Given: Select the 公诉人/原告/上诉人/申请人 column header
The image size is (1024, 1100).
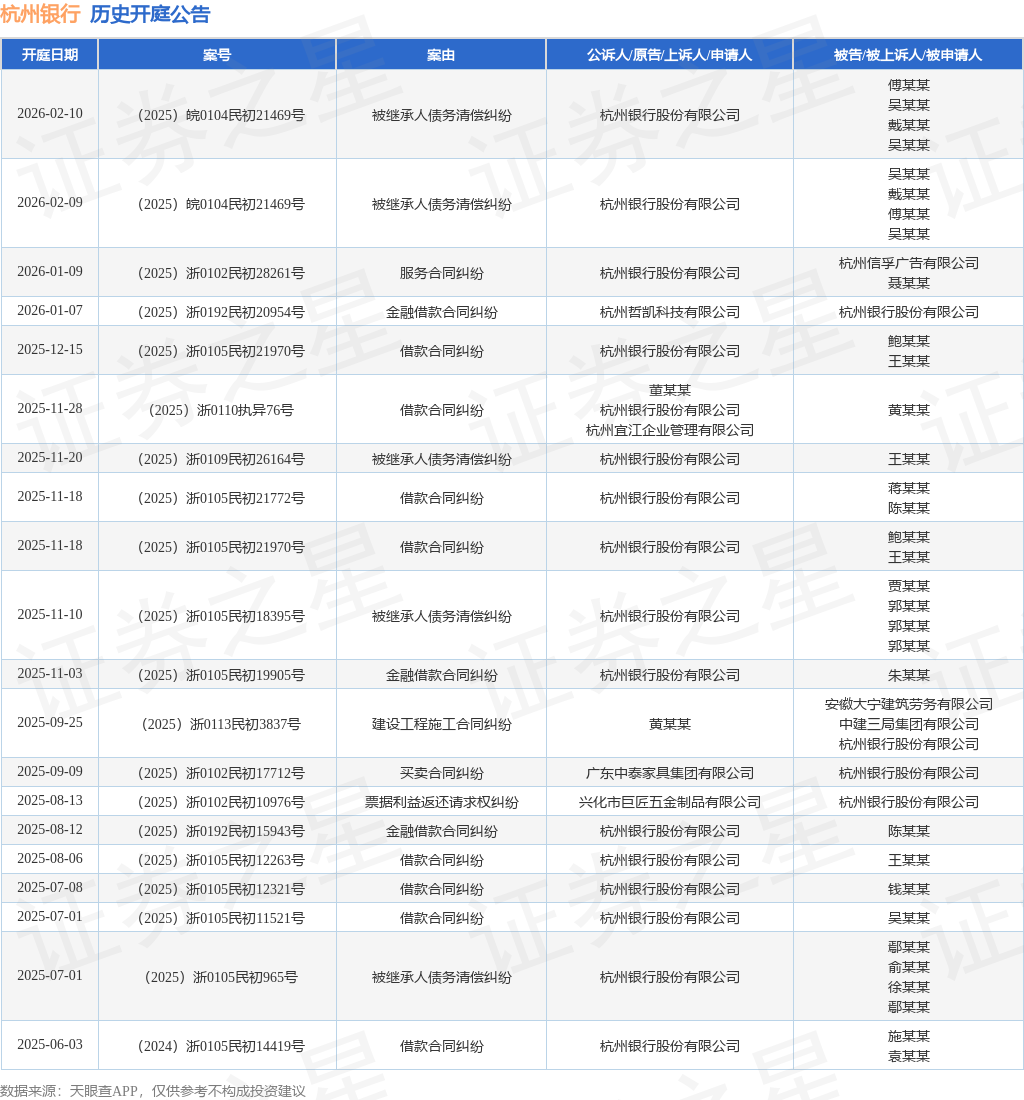Looking at the screenshot, I should click(669, 55).
